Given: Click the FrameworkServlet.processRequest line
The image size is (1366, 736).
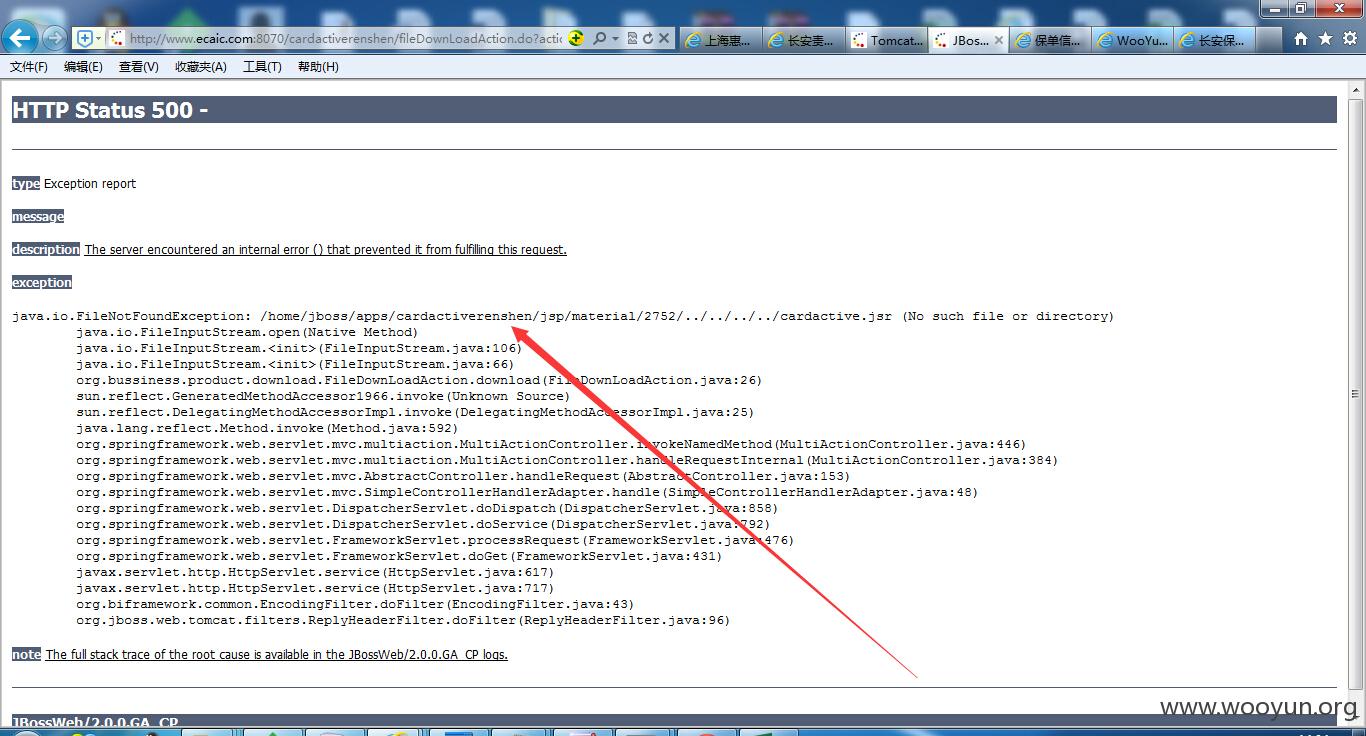Looking at the screenshot, I should [435, 540].
